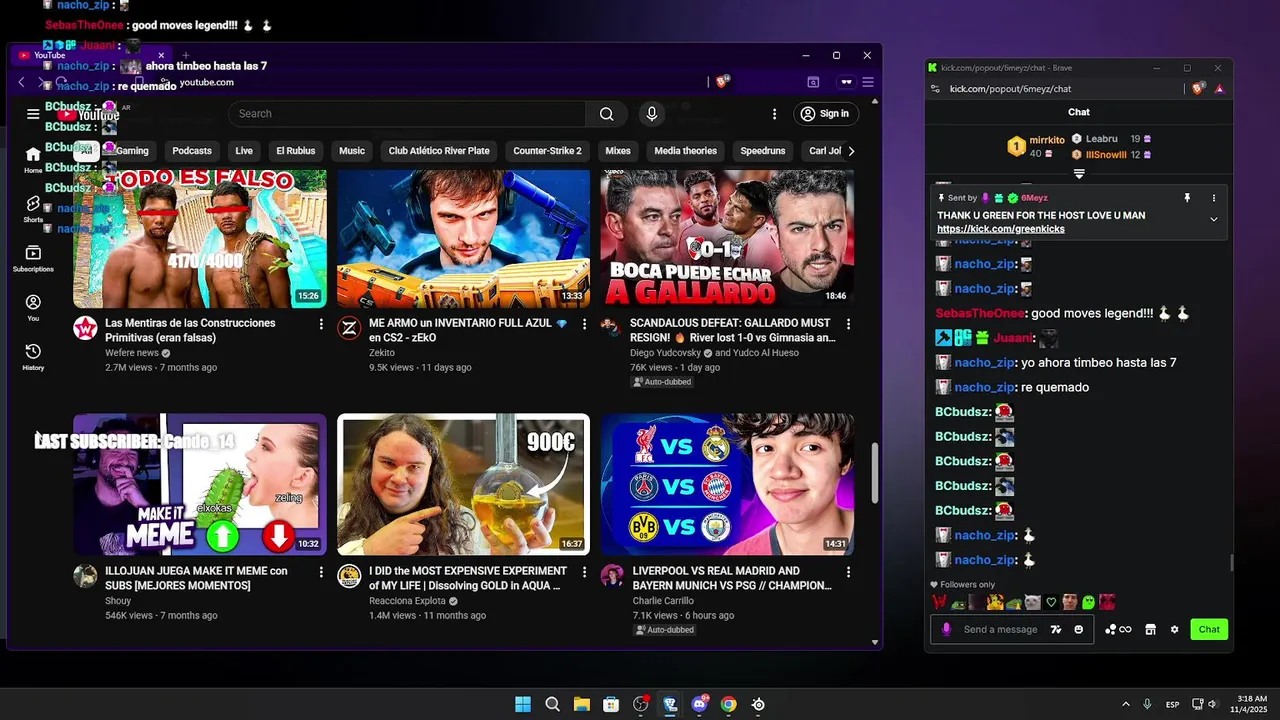Screen dimensions: 1280x720
Task: Open the kick.com/greenkicks link
Action: 1001,229
